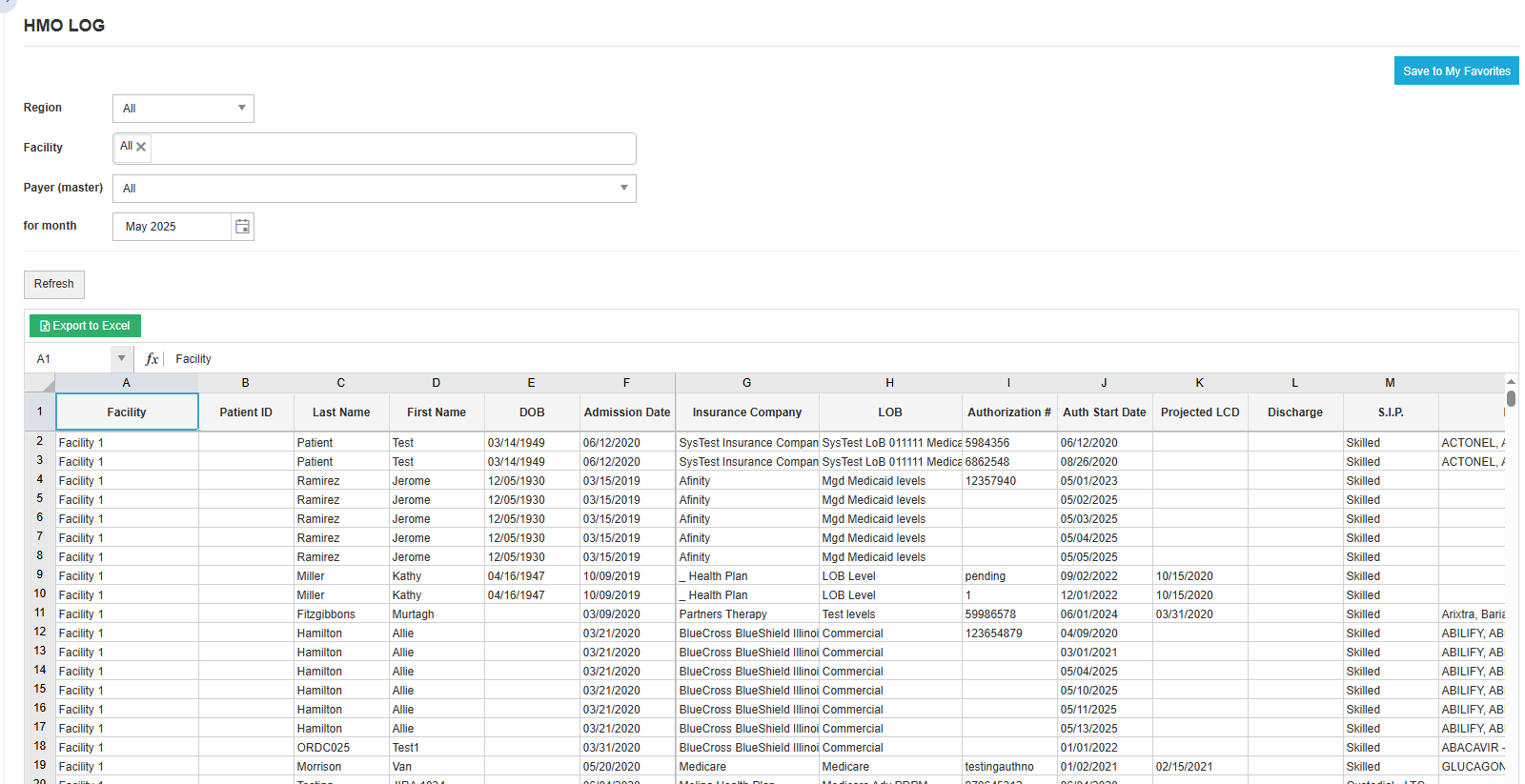Click the testingauthno authorization cell
This screenshot has width=1525, height=784.
(x=1009, y=767)
